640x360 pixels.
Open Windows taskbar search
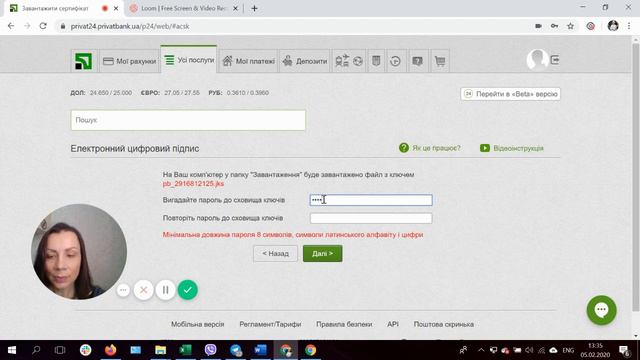coord(36,350)
